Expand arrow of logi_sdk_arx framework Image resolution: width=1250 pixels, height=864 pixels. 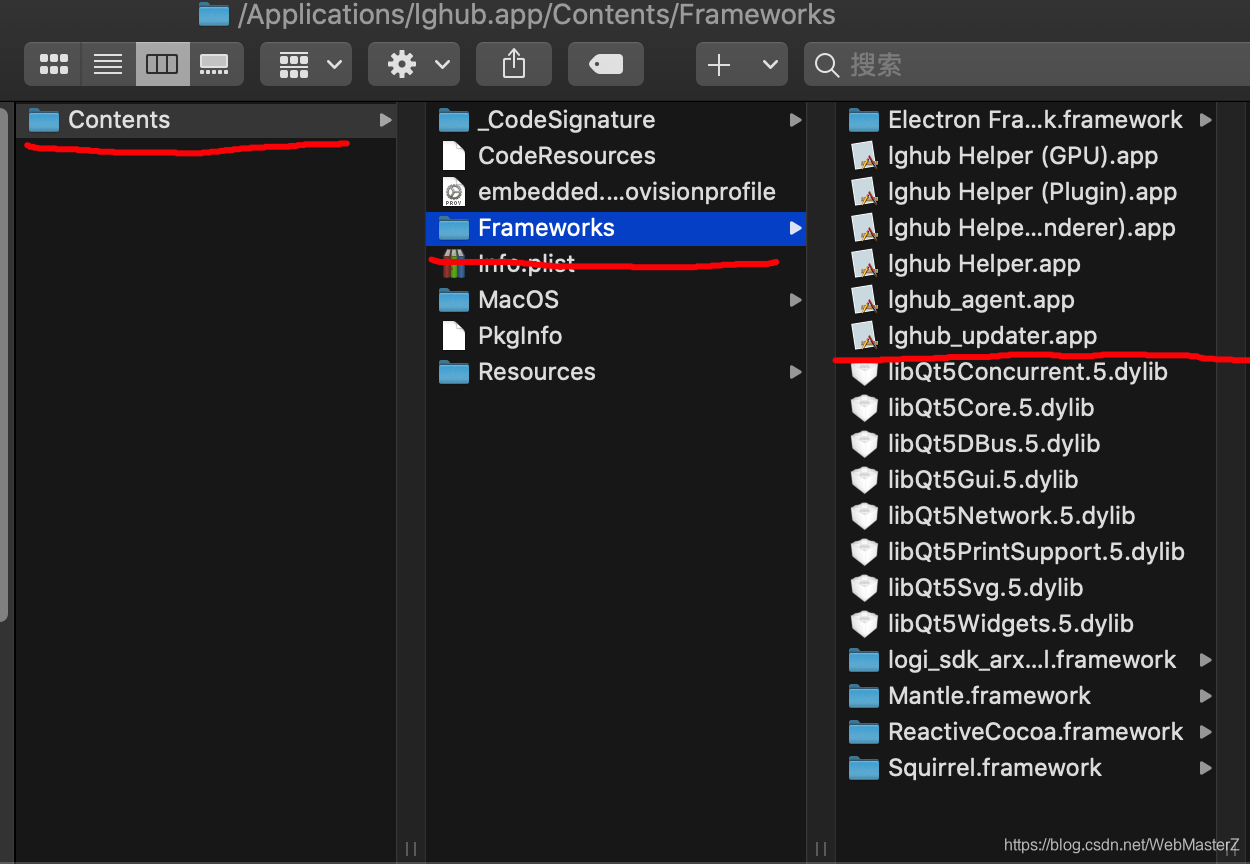pos(1206,660)
